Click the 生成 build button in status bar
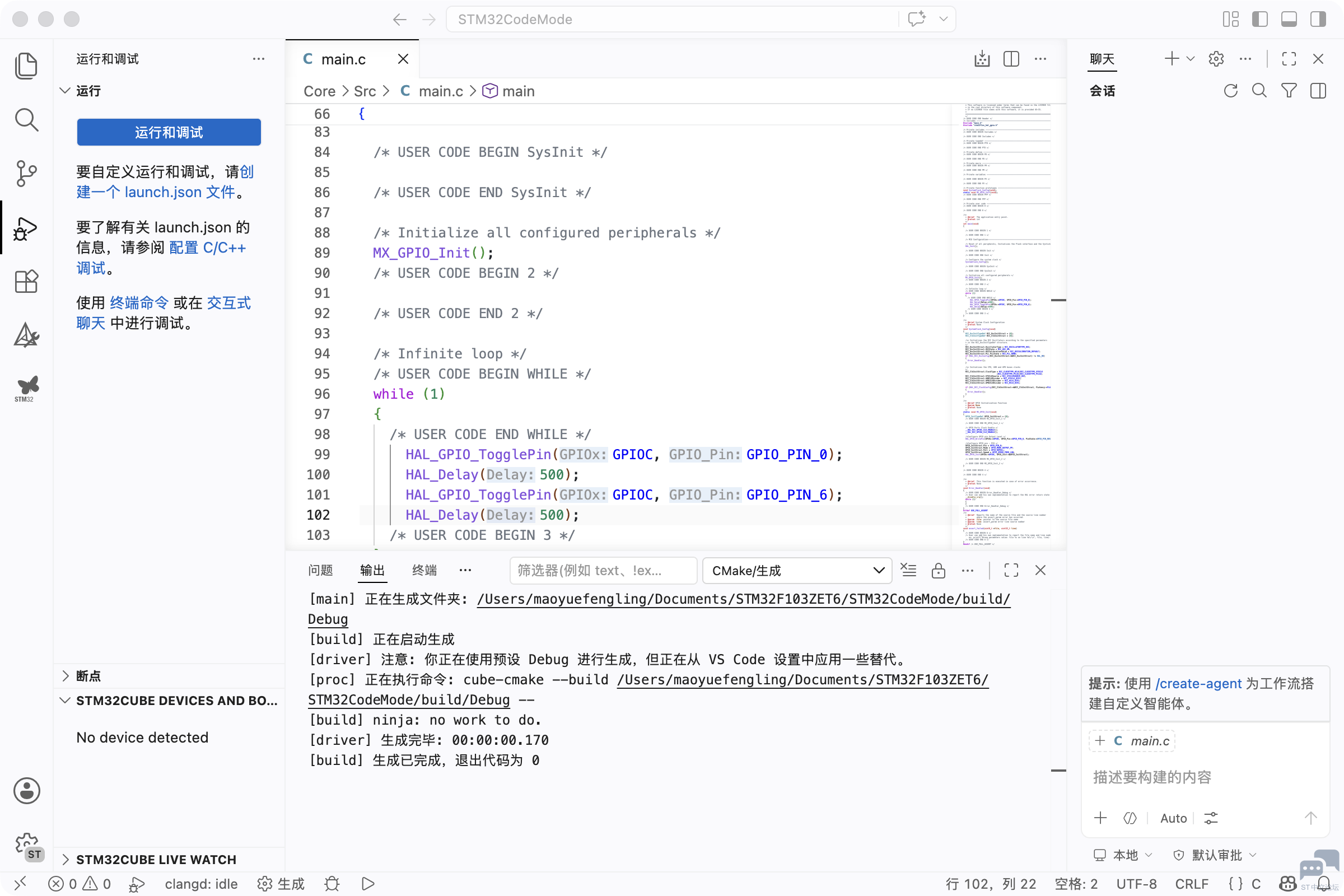Viewport: 1344px width, 896px height. coord(281,884)
